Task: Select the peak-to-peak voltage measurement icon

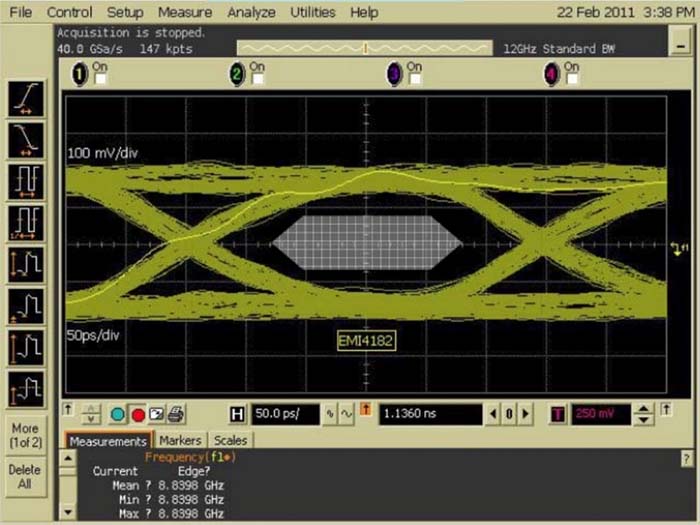Action: click(26, 264)
